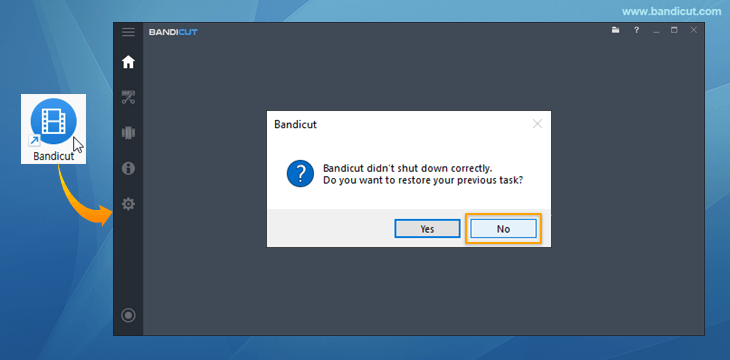The height and width of the screenshot is (360, 730).
Task: Close the Bandicut main window
Action: (x=693, y=30)
